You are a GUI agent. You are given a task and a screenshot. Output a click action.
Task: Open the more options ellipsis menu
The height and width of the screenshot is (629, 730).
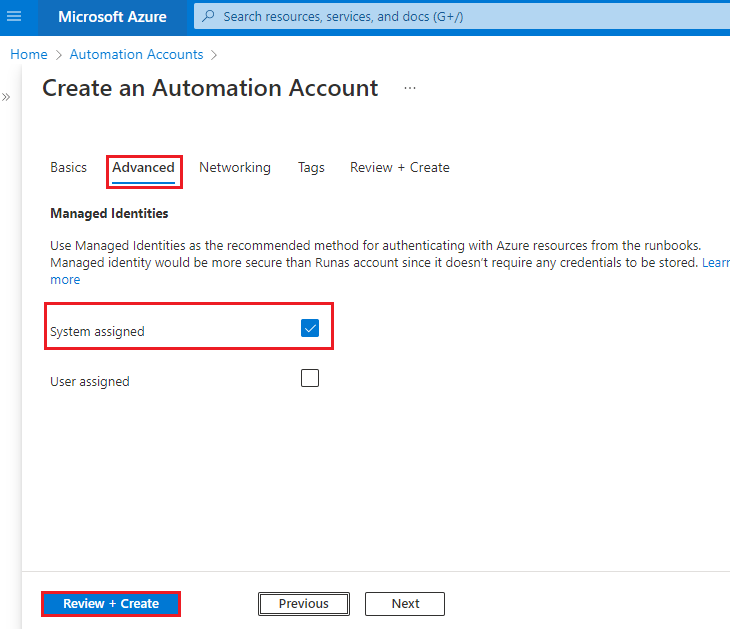[409, 88]
